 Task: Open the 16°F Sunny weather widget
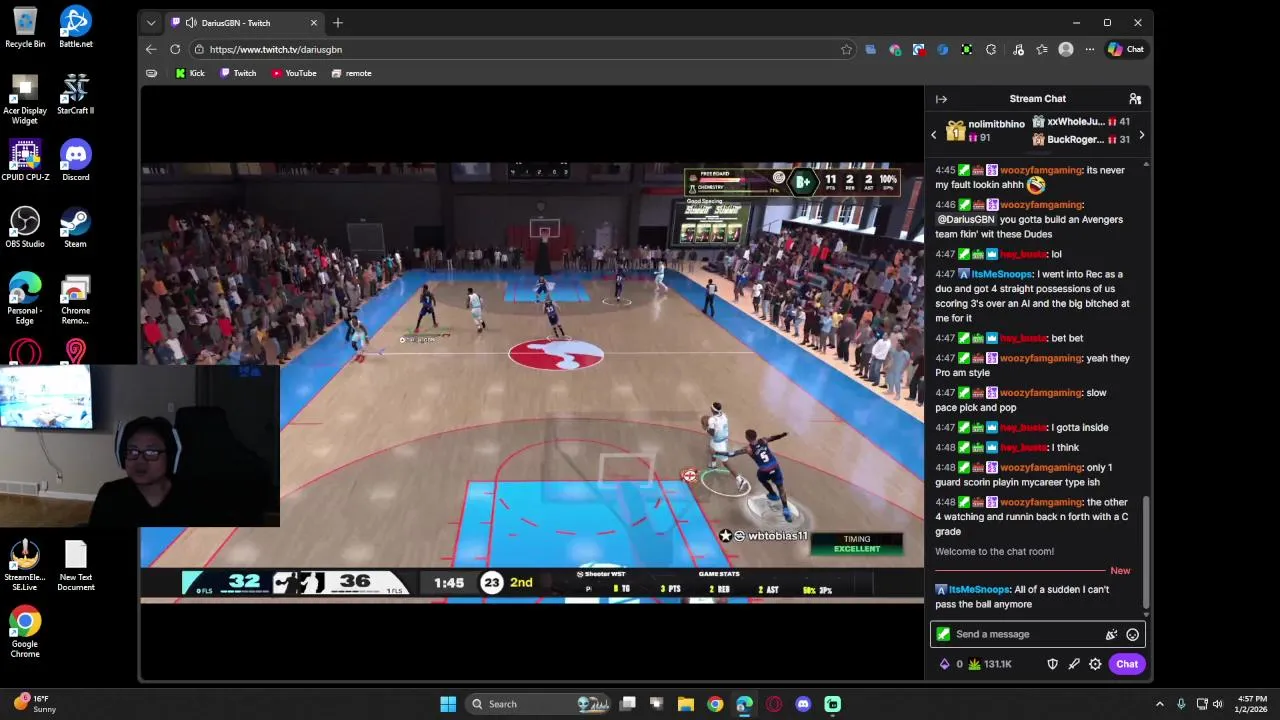[x=35, y=704]
